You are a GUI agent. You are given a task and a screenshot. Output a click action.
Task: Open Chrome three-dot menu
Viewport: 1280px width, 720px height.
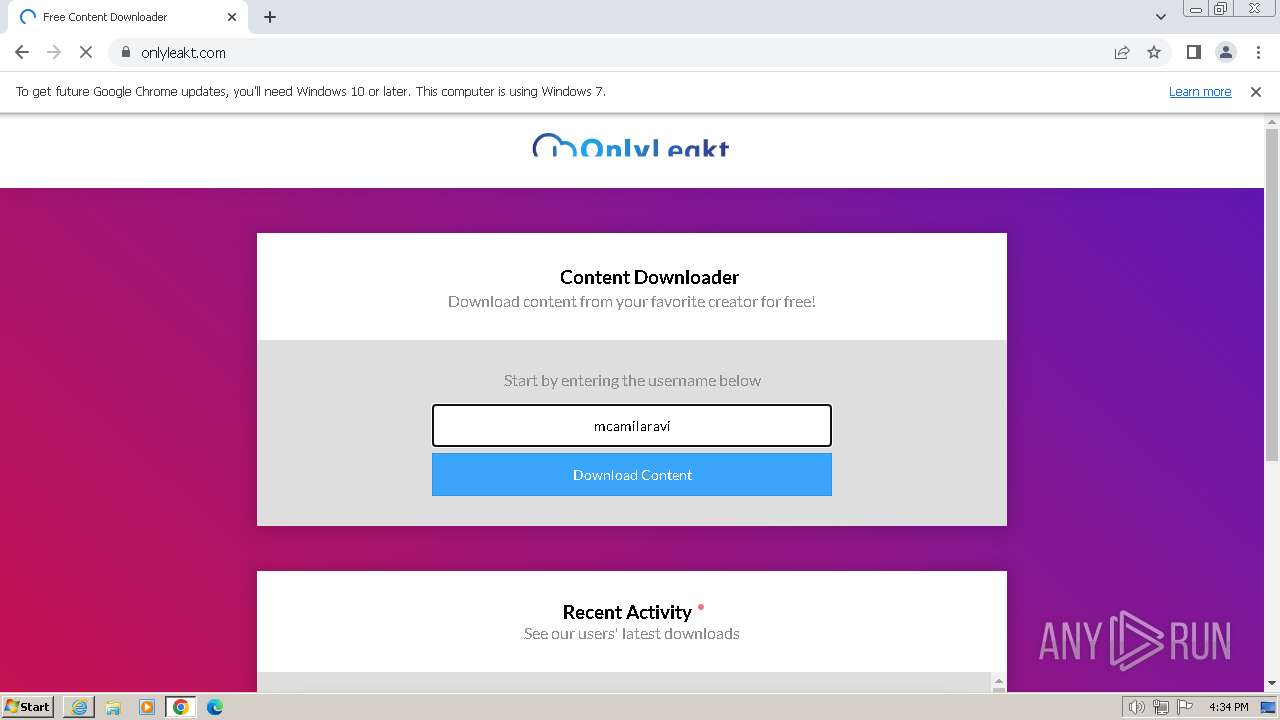pyautogui.click(x=1256, y=52)
